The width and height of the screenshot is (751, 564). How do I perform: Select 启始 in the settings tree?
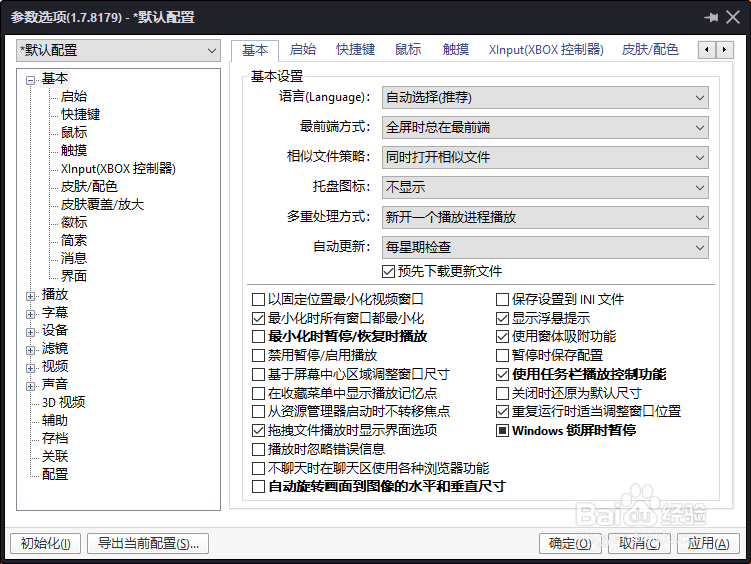tap(74, 96)
